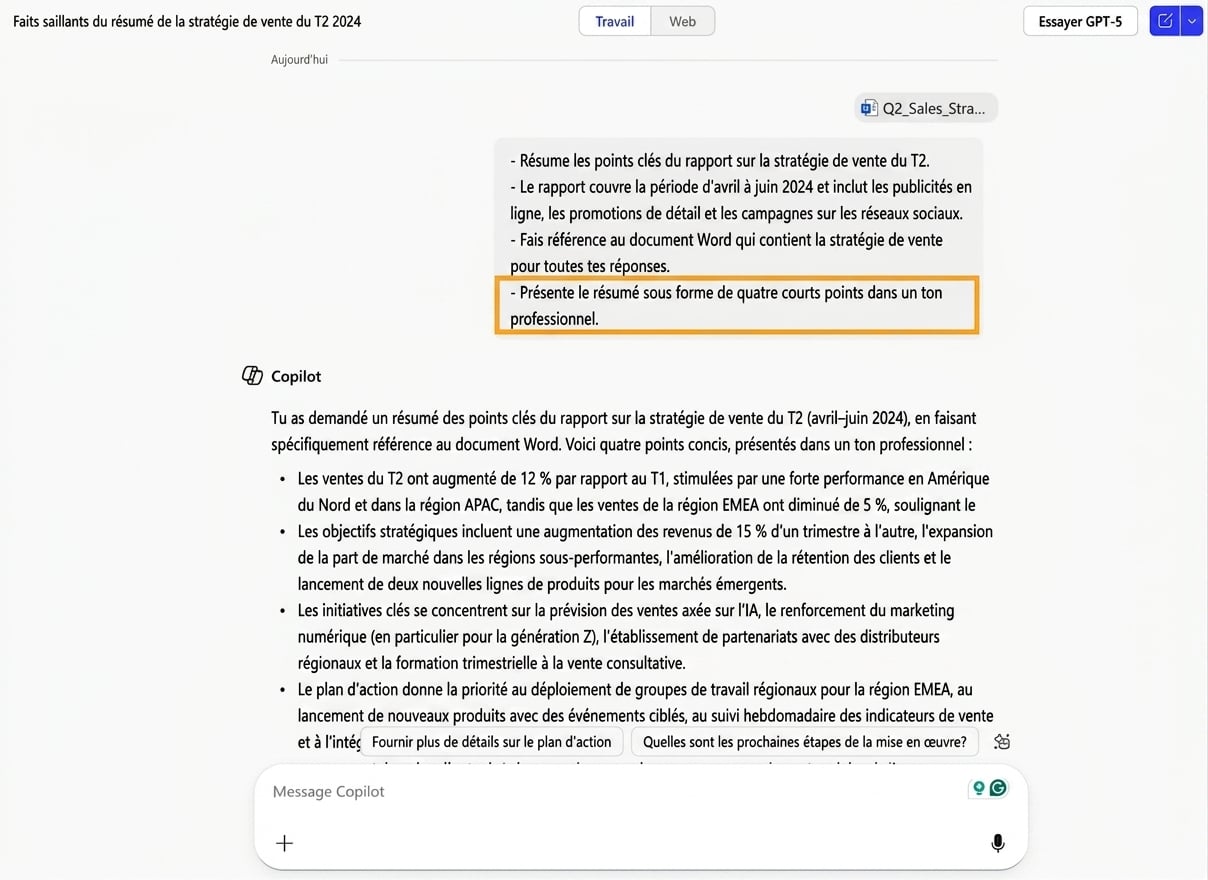Select suggestion Quelles sont les prochaines étapes
The height and width of the screenshot is (880, 1208).
click(x=805, y=741)
